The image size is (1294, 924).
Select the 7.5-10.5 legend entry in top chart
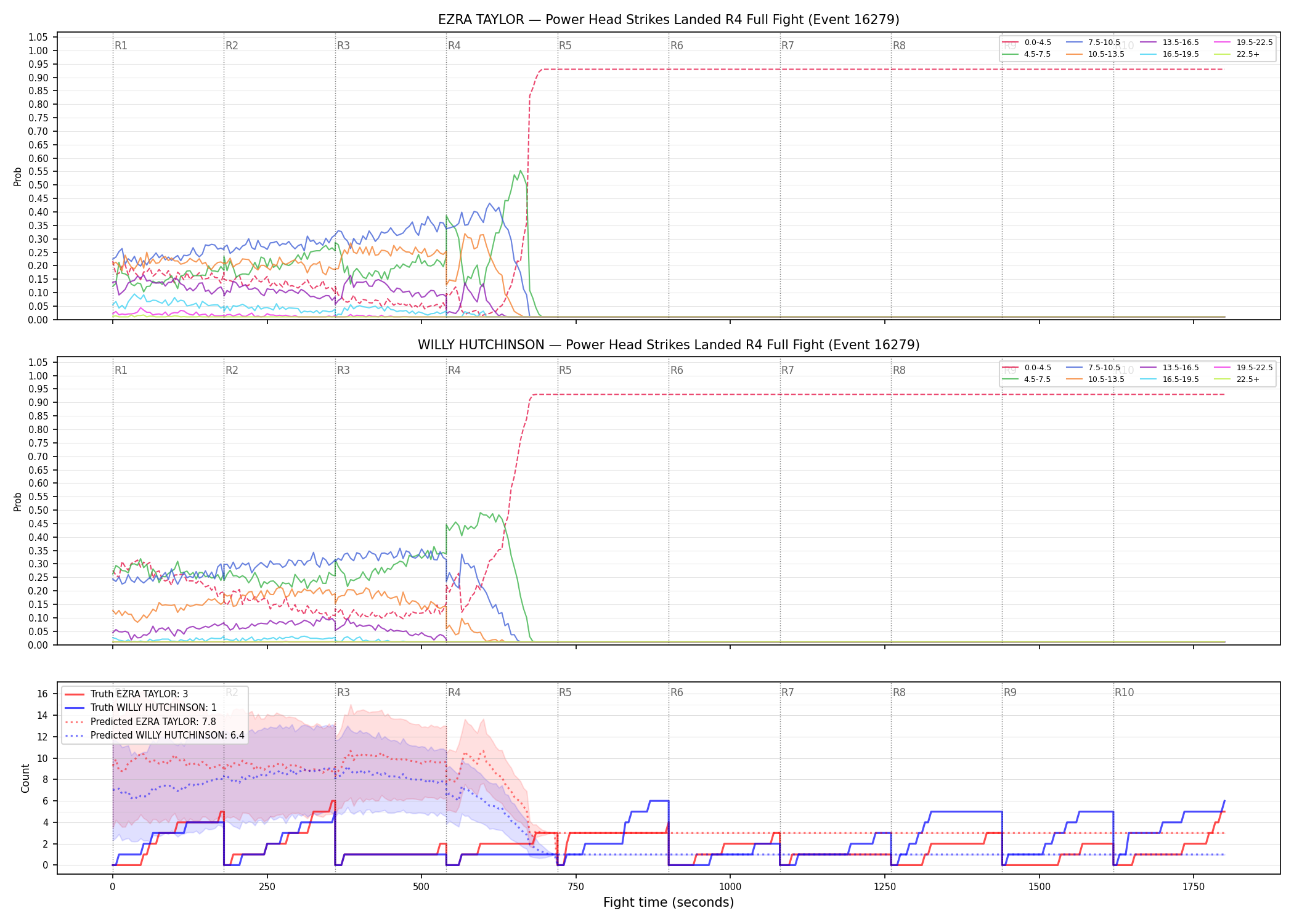(x=1093, y=43)
